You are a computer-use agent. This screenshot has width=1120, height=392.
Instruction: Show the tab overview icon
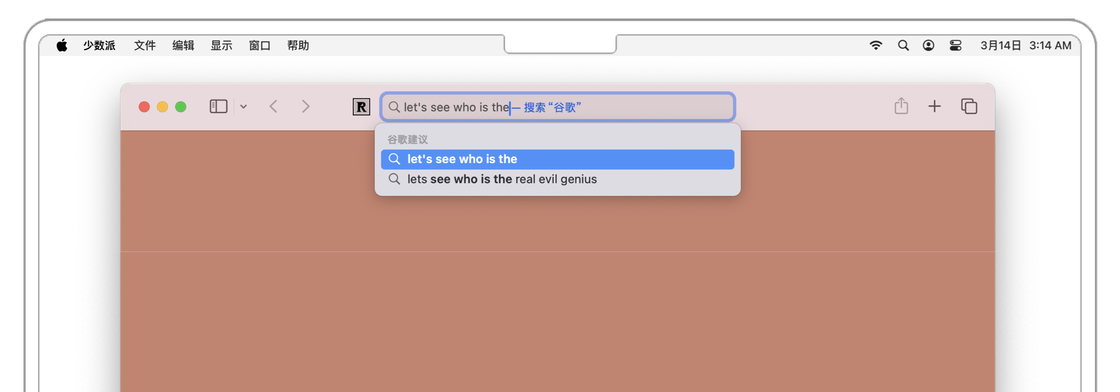tap(969, 106)
